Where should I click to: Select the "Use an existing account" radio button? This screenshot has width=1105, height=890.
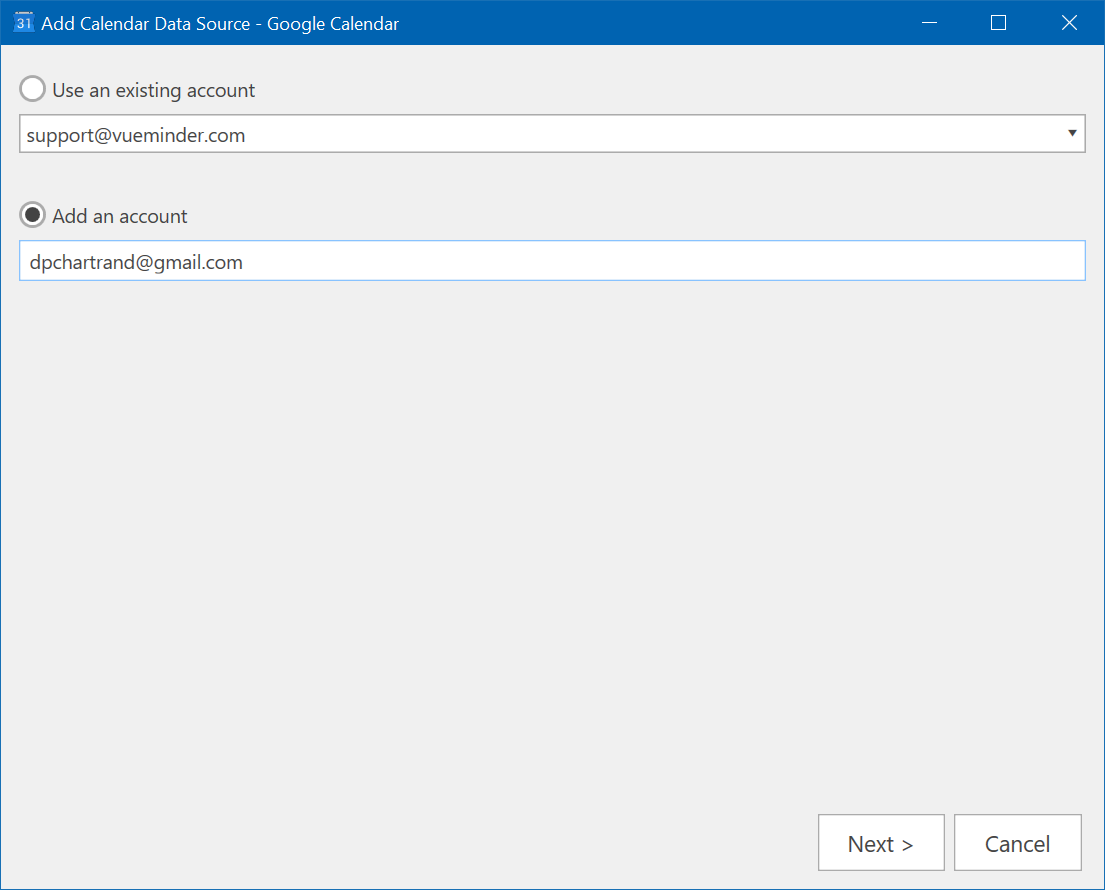click(33, 90)
